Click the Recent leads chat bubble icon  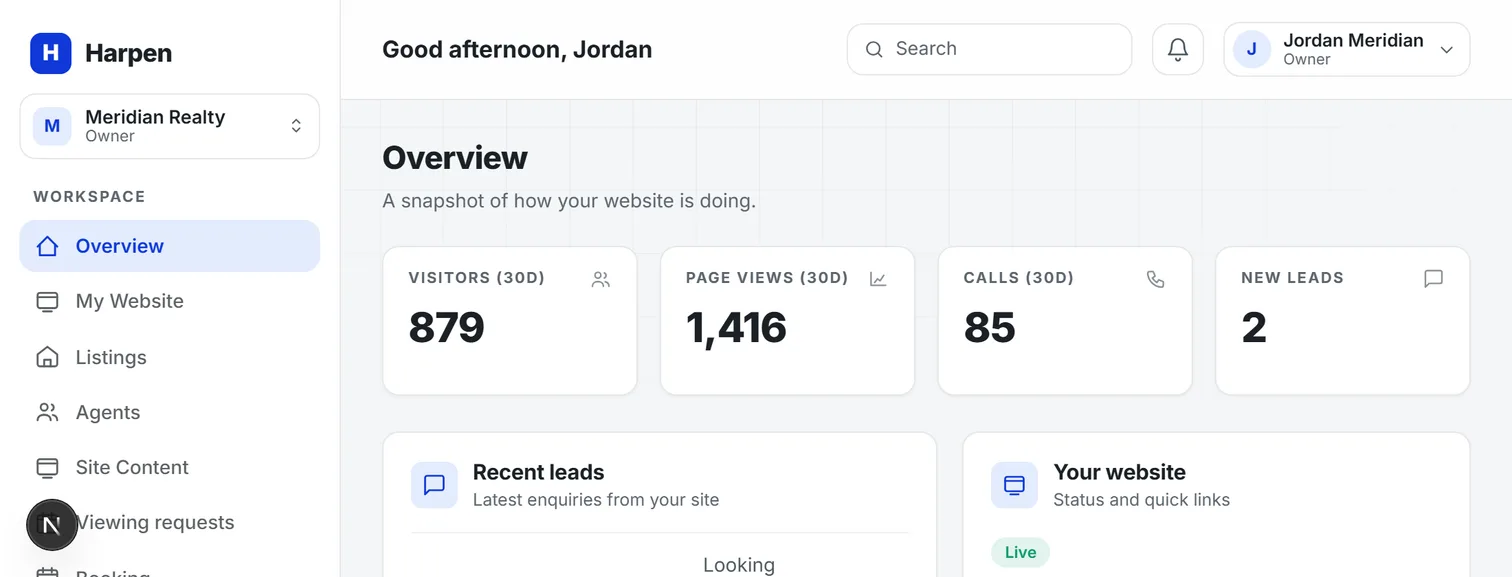click(x=434, y=485)
